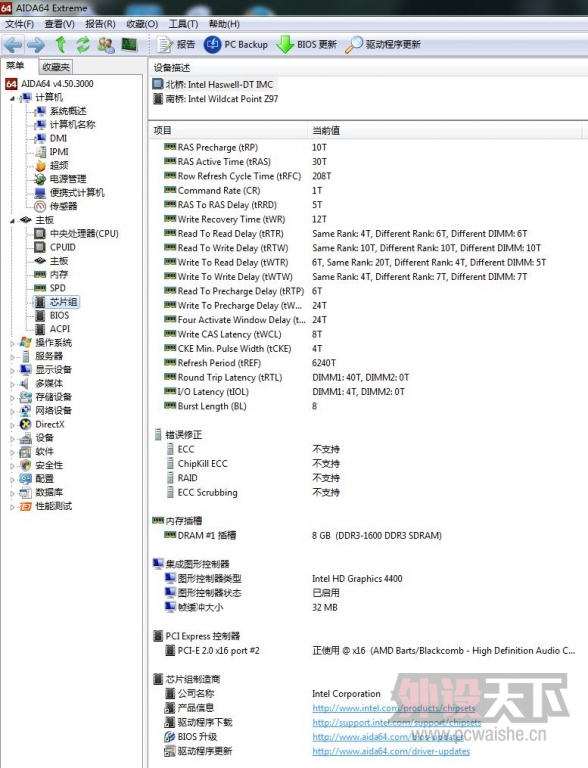Select DMI in the tree
This screenshot has height=768, width=588.
58,138
